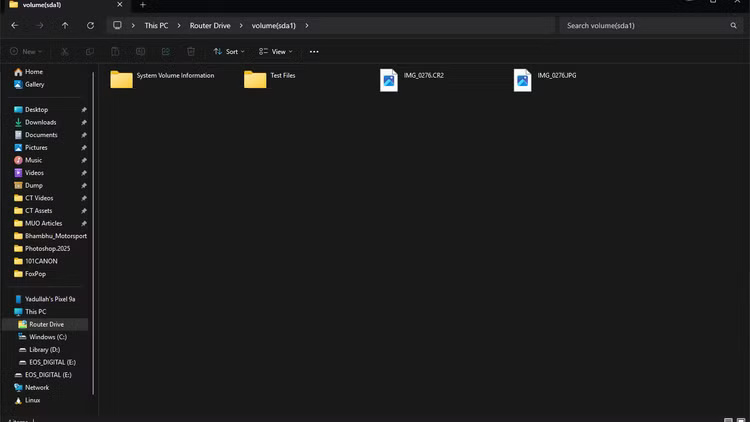Select Windows (C:) drive in sidebar
Viewport: 750px width, 422px height.
click(47, 337)
